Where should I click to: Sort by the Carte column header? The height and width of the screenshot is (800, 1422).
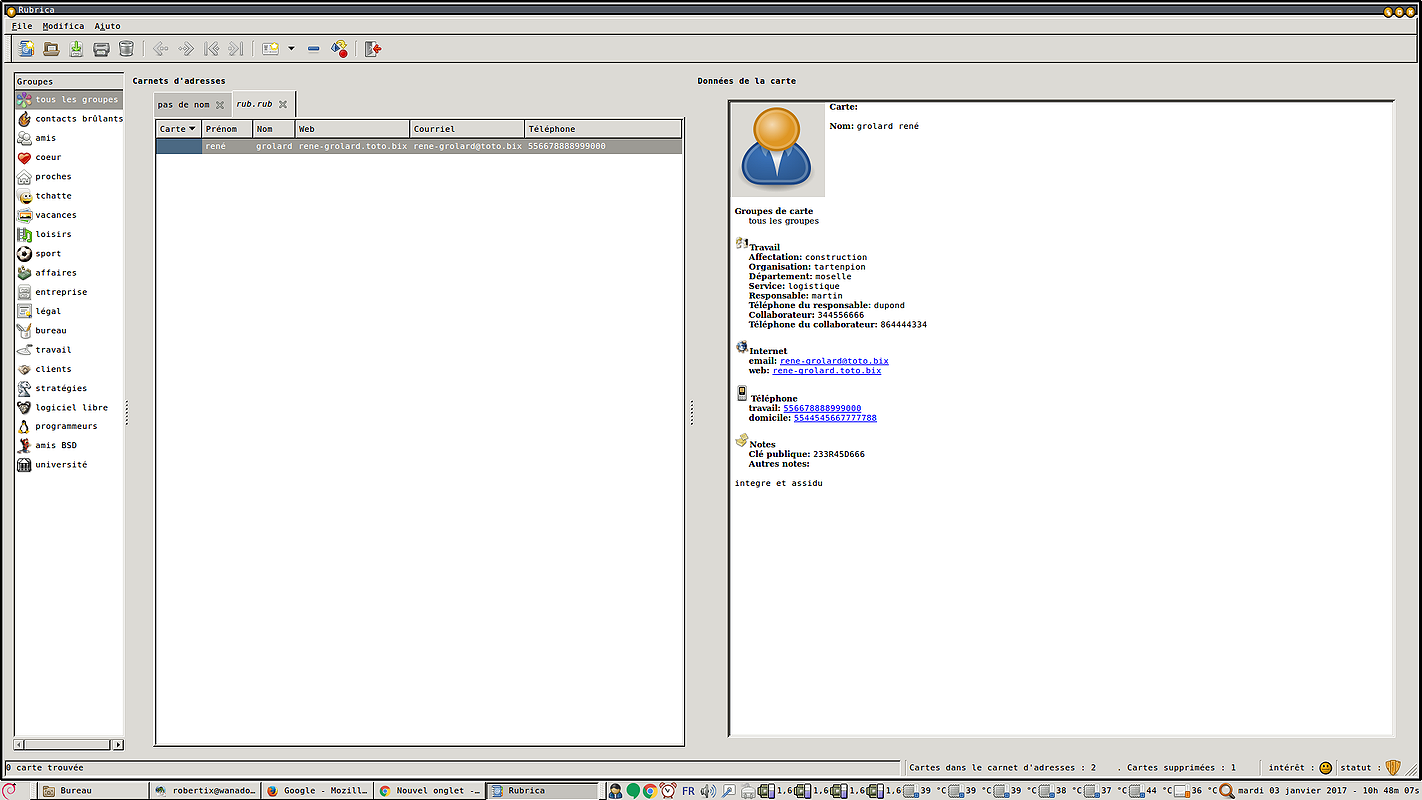[x=178, y=129]
